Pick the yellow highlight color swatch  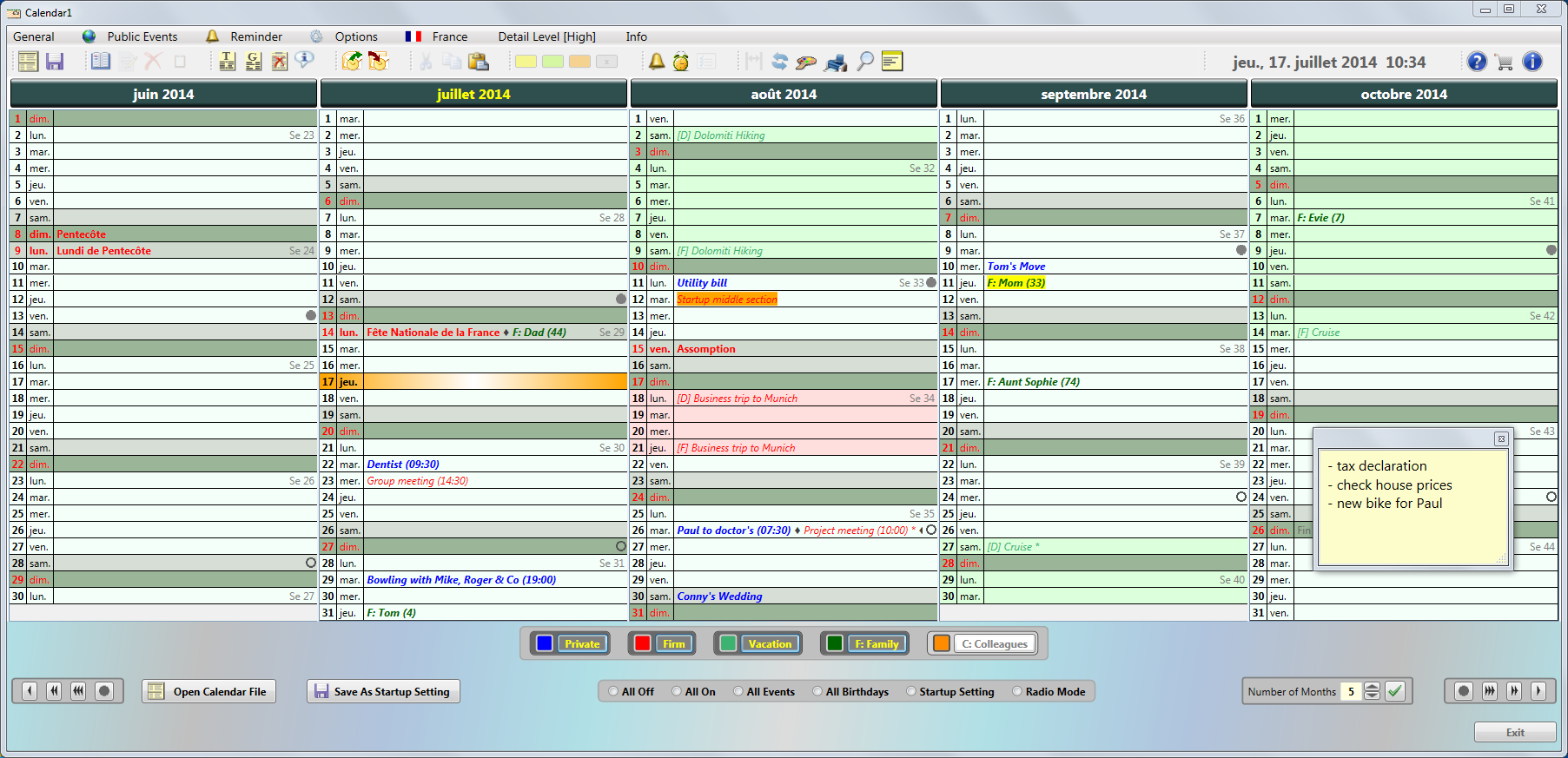pyautogui.click(x=526, y=62)
